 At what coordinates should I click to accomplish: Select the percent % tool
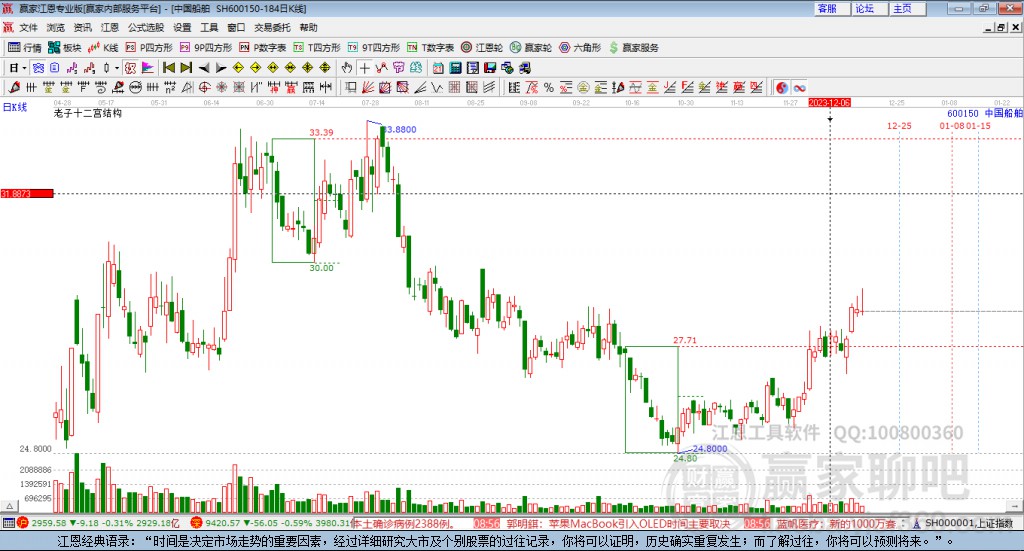(549, 87)
